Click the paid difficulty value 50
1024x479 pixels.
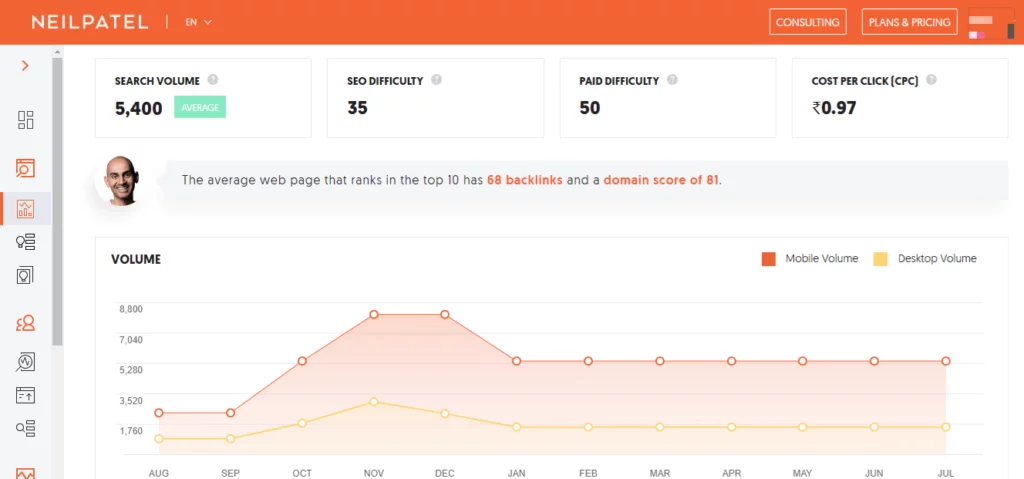tap(590, 108)
